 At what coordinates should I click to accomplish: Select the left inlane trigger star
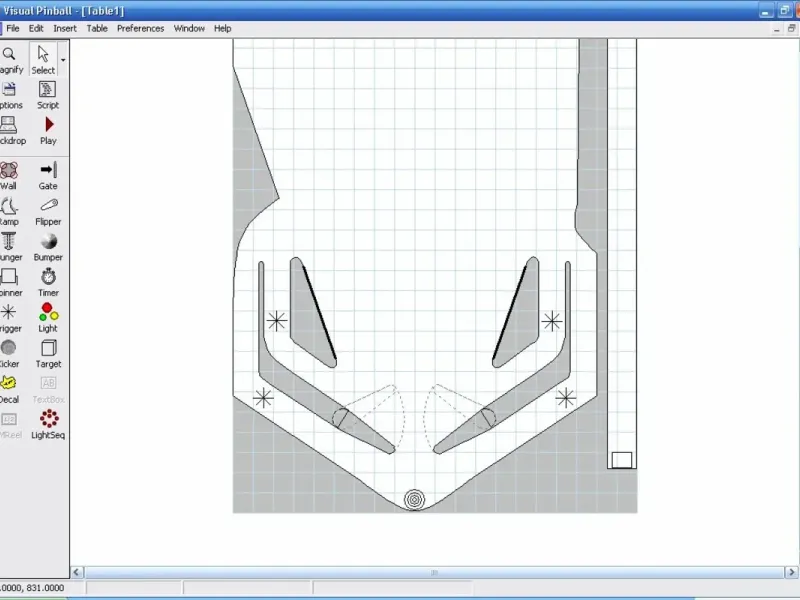tap(277, 321)
